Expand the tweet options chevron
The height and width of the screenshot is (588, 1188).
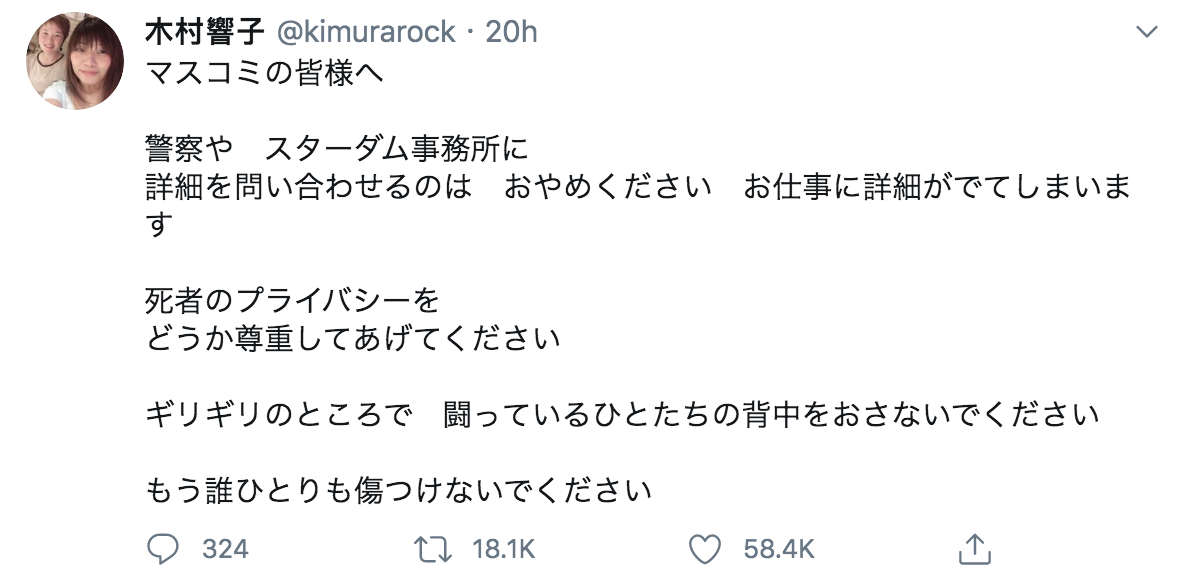click(1146, 33)
